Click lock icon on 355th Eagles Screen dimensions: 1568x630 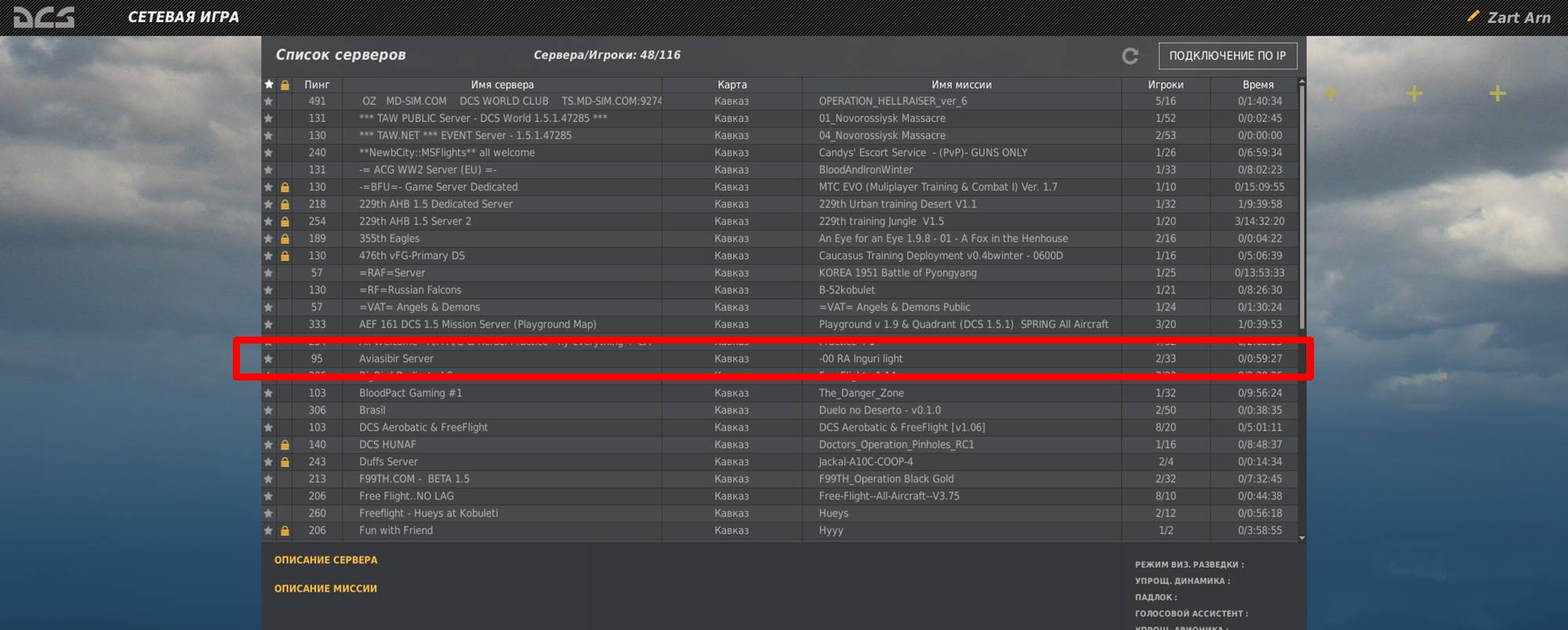[x=285, y=239]
